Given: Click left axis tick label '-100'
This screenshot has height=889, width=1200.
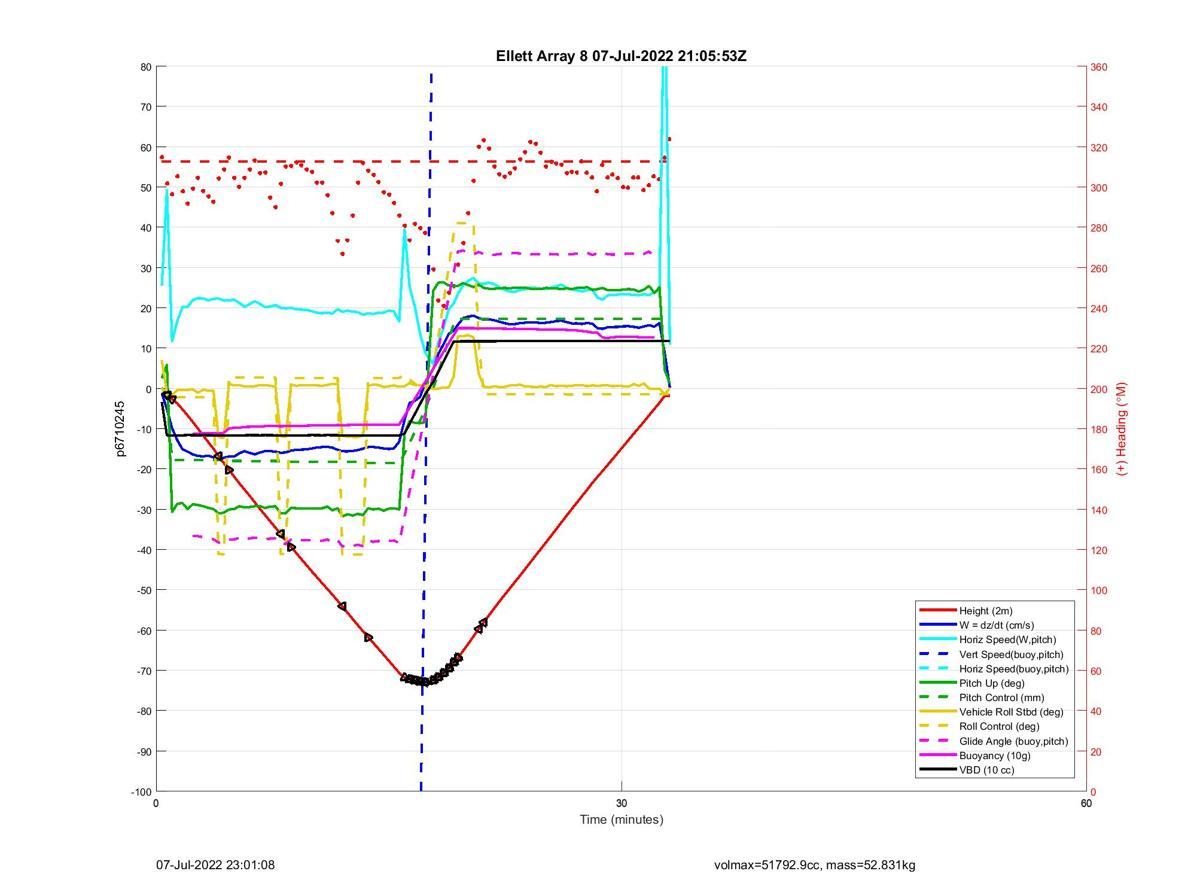Looking at the screenshot, I should point(141,792).
